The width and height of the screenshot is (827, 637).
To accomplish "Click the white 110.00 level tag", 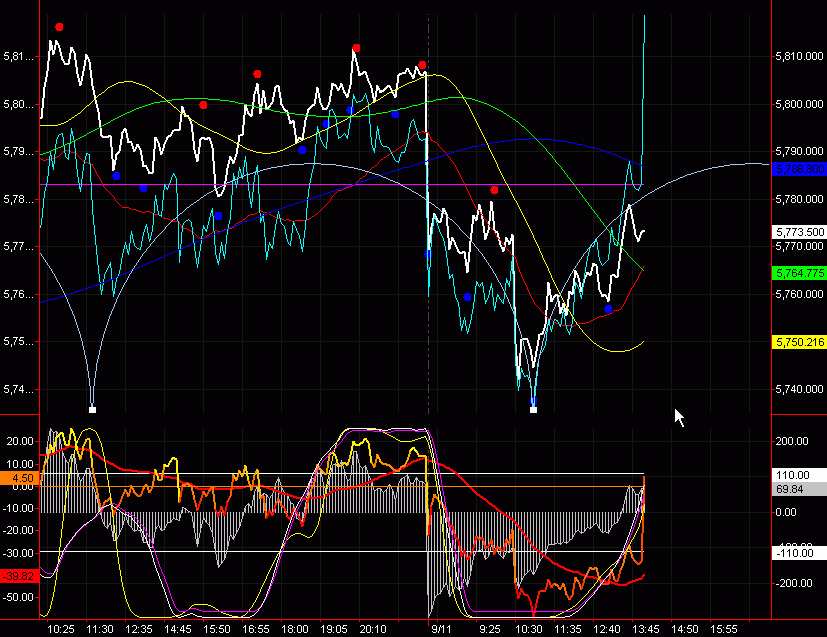I will (799, 475).
